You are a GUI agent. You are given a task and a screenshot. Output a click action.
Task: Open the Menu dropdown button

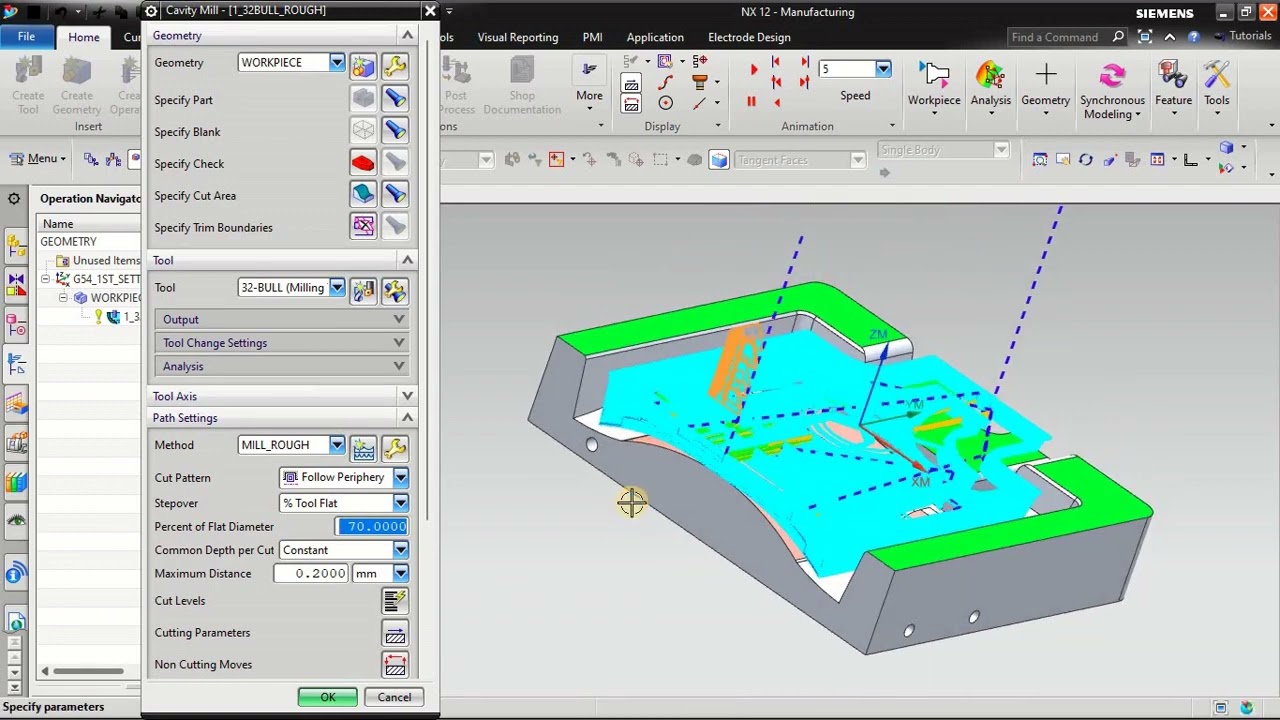click(39, 159)
